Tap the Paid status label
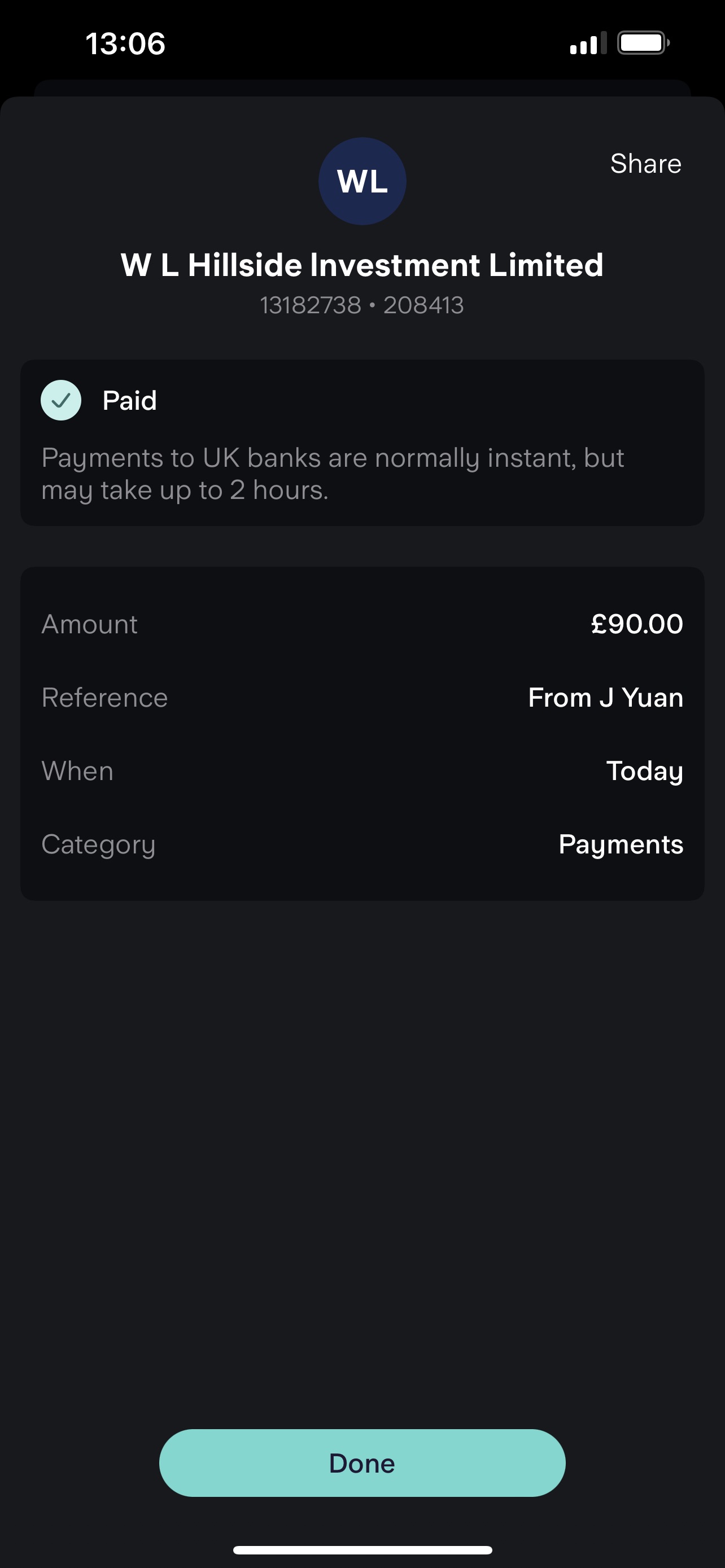Image resolution: width=725 pixels, height=1568 pixels. [x=130, y=401]
